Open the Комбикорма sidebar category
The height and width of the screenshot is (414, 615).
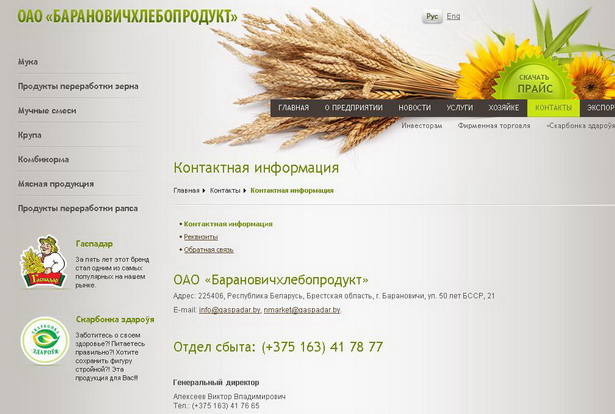pyautogui.click(x=42, y=159)
